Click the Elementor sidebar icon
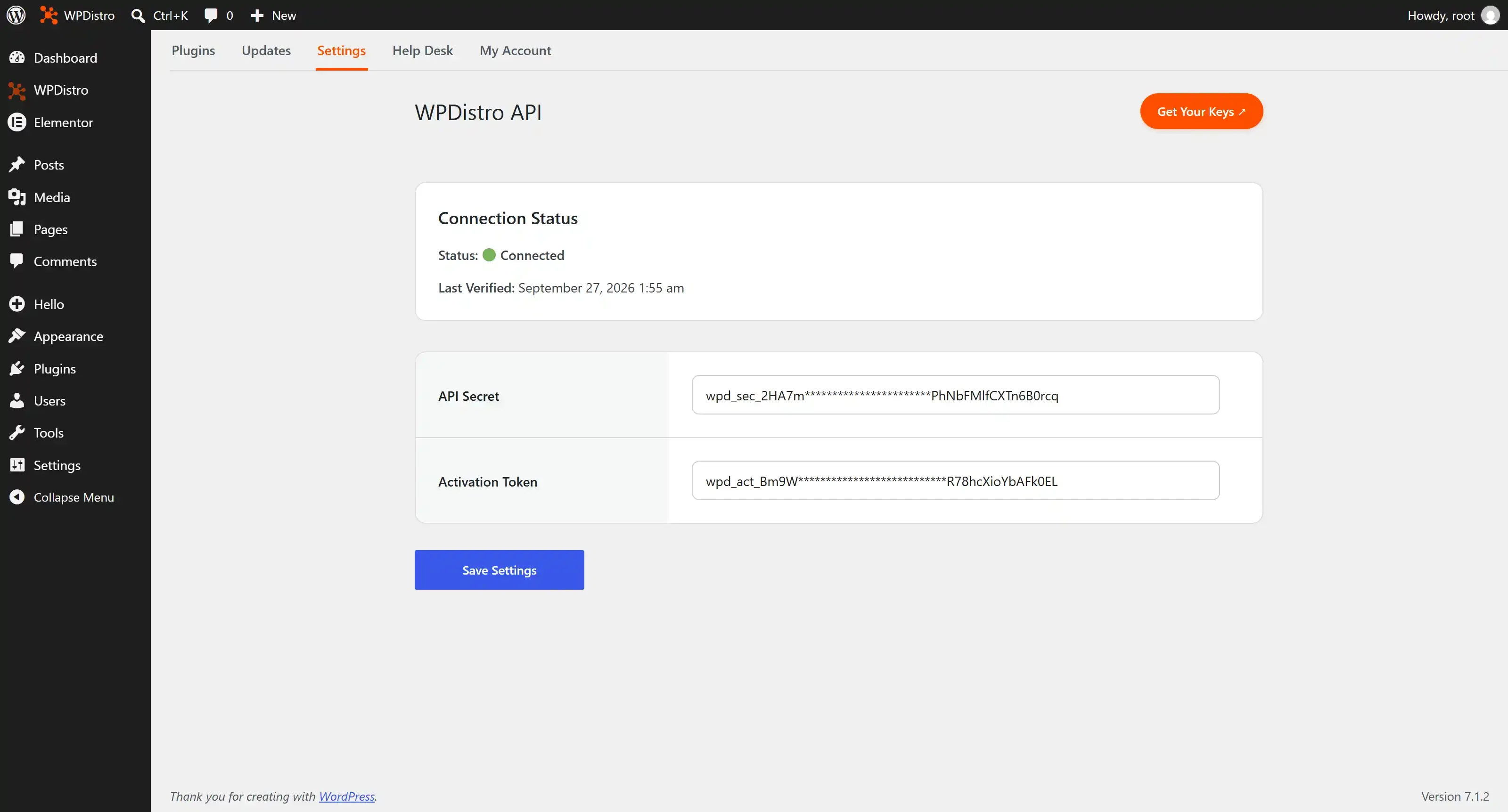 coord(17,122)
